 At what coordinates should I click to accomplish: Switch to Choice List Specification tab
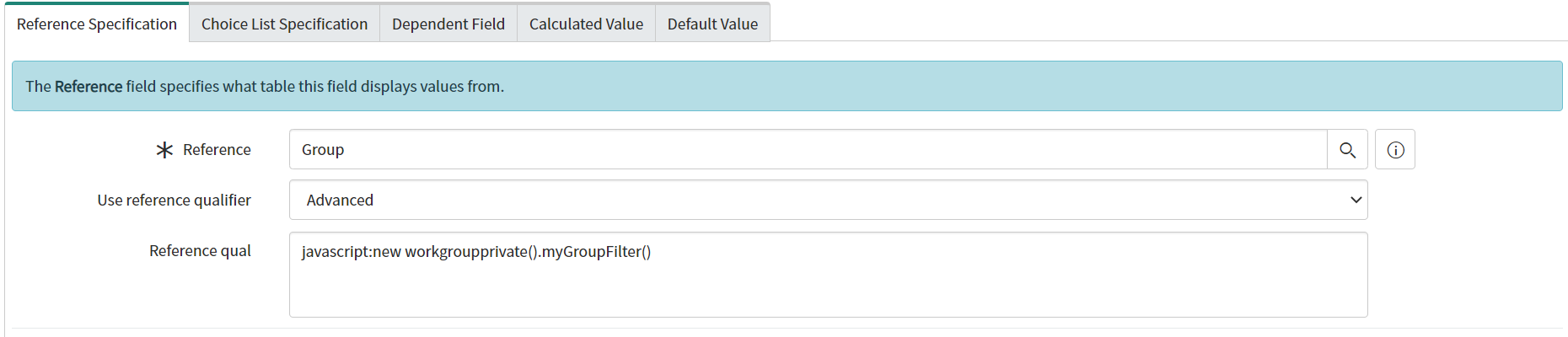[x=284, y=24]
